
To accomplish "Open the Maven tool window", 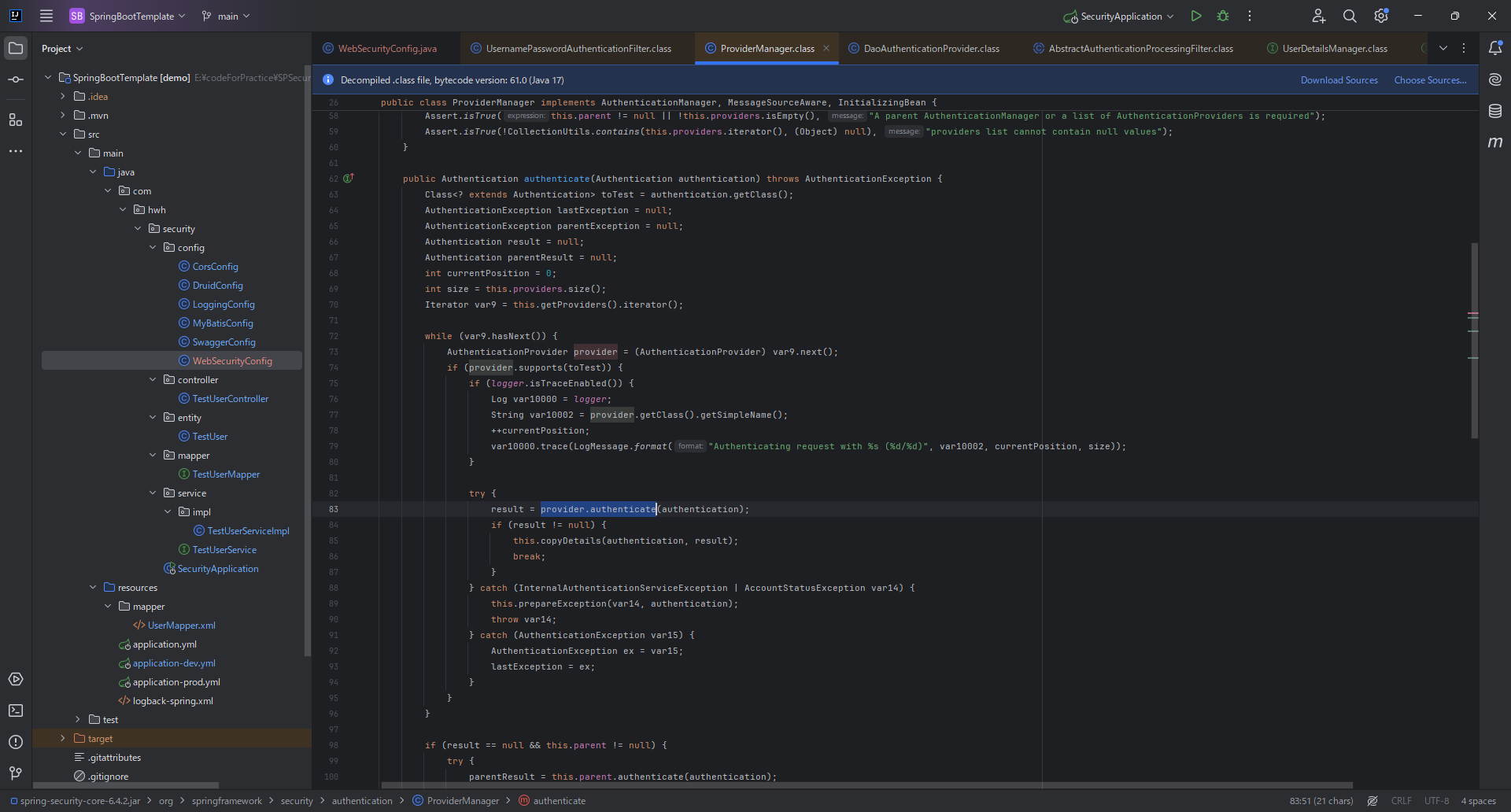I will tap(1495, 142).
